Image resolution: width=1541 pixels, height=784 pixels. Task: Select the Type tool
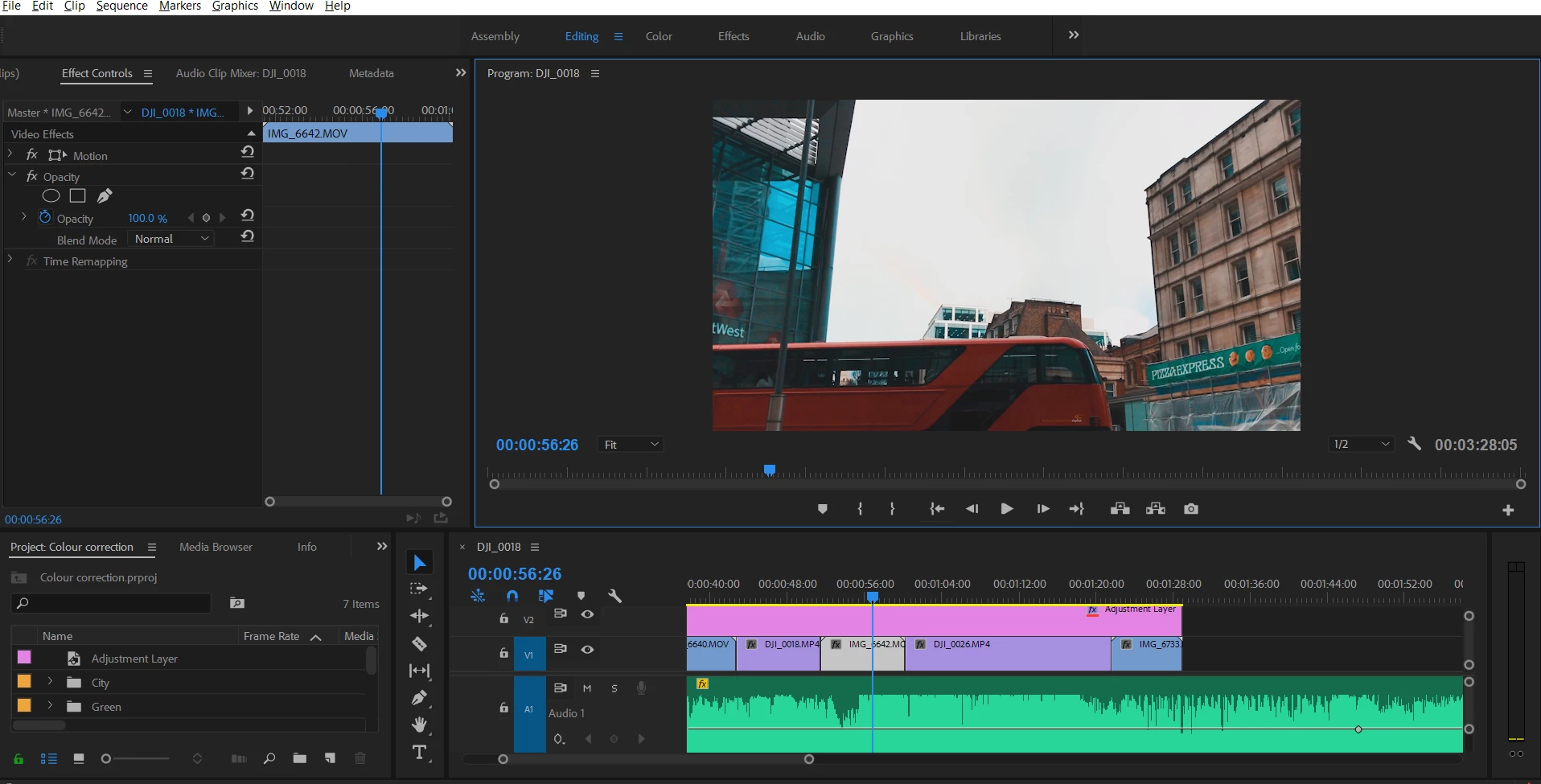click(x=419, y=753)
